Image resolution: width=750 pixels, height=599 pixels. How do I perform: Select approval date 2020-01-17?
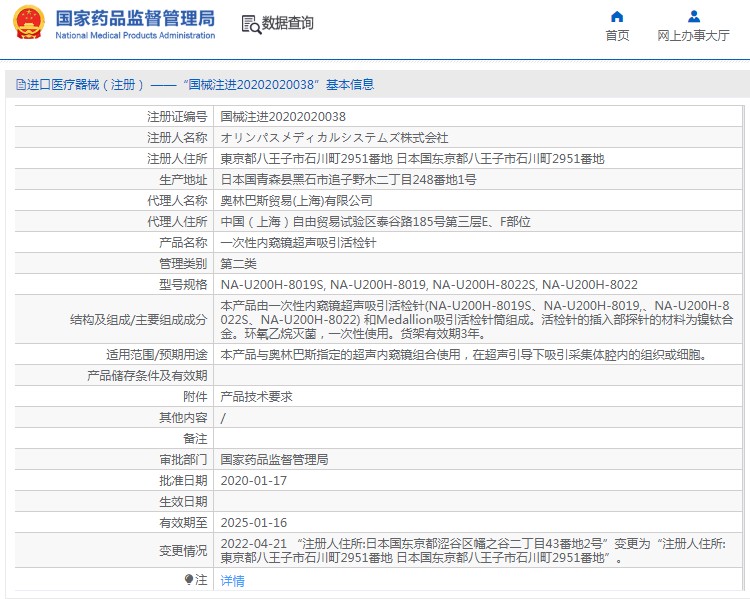(254, 481)
